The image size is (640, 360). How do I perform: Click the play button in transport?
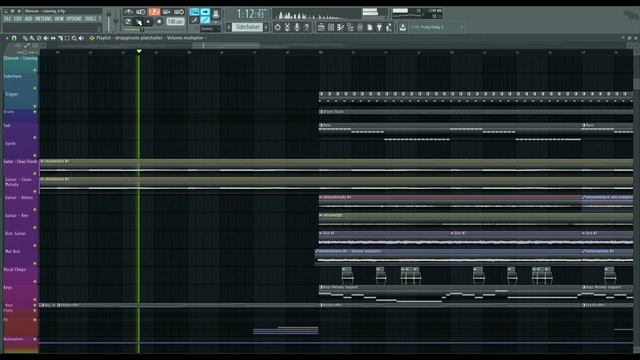(139, 22)
